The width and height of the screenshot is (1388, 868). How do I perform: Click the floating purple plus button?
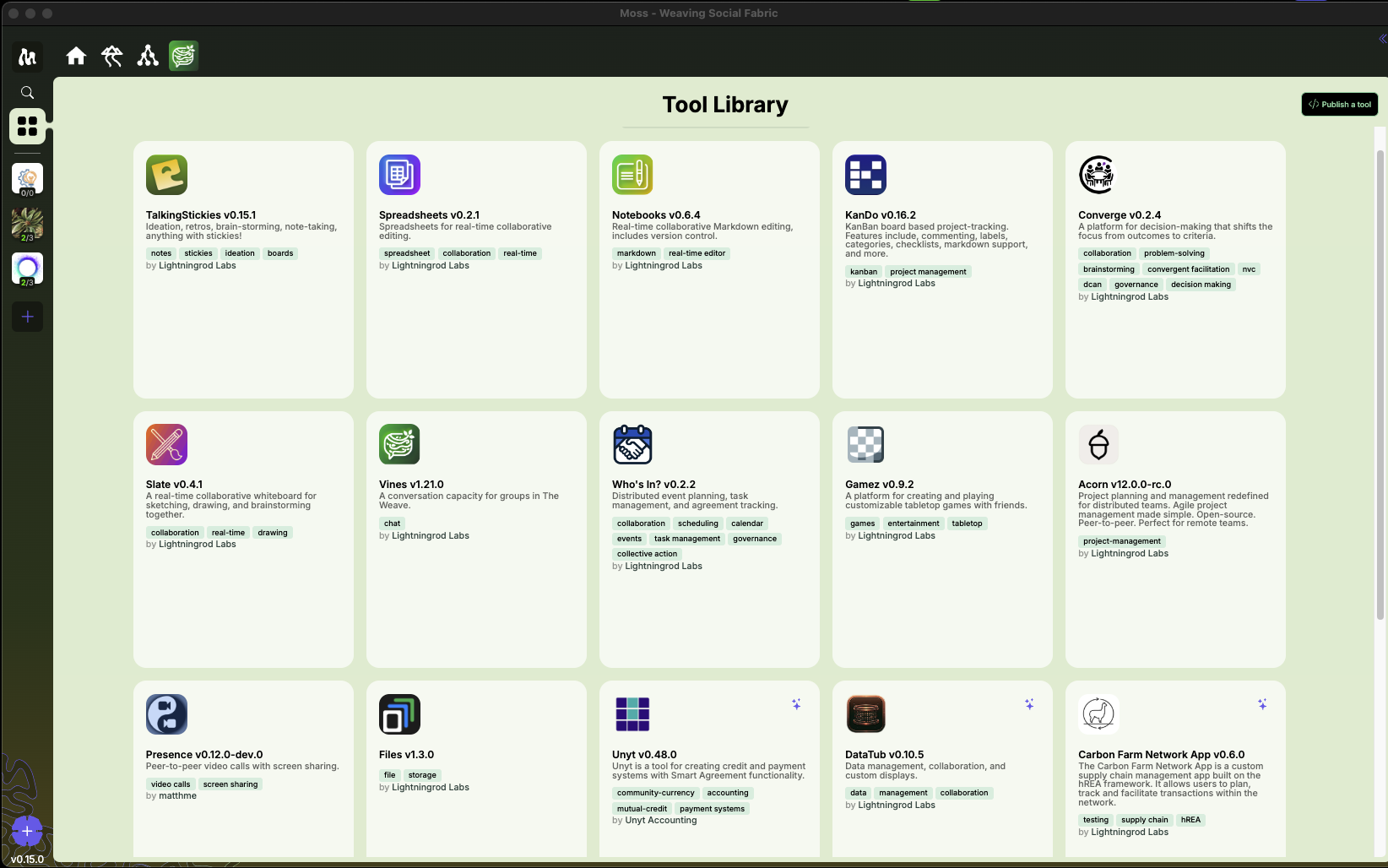(27, 831)
